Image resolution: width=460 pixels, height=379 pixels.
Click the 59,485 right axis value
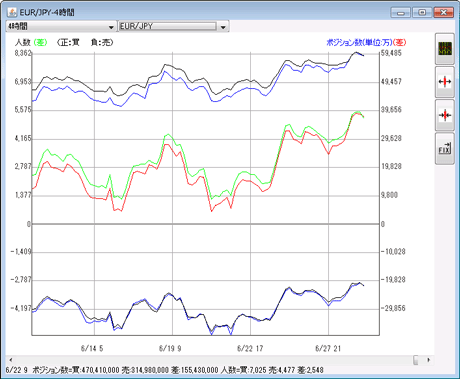tap(391, 53)
